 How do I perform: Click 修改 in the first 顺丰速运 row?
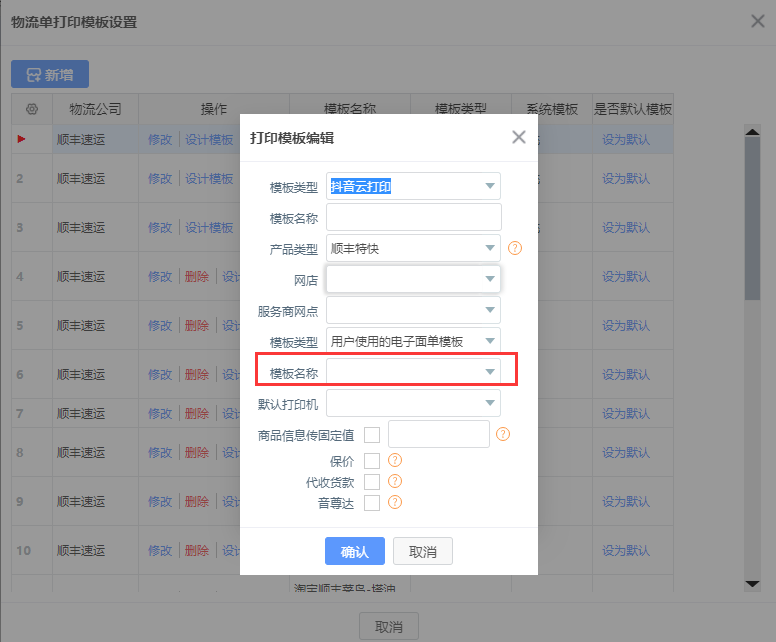coord(160,140)
